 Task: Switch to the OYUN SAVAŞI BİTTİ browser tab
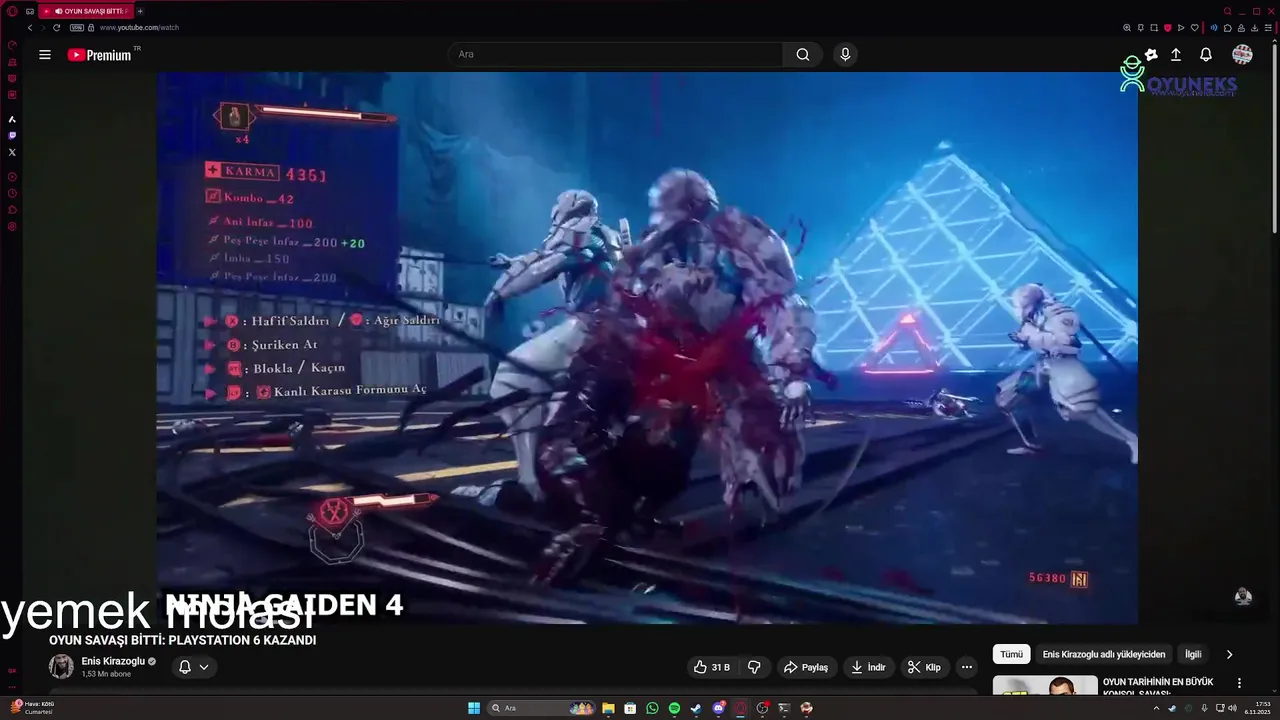(85, 11)
